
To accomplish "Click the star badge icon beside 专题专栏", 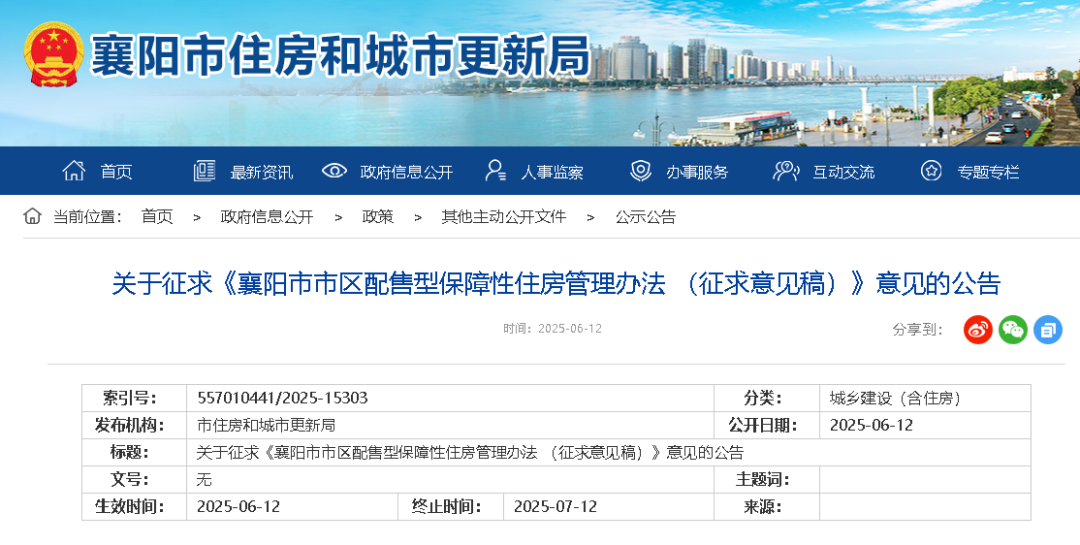I will coord(931,170).
